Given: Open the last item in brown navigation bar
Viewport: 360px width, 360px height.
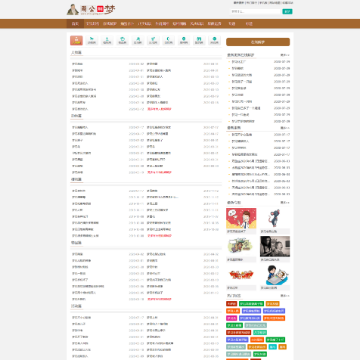Looking at the screenshot, I should click(x=249, y=24).
